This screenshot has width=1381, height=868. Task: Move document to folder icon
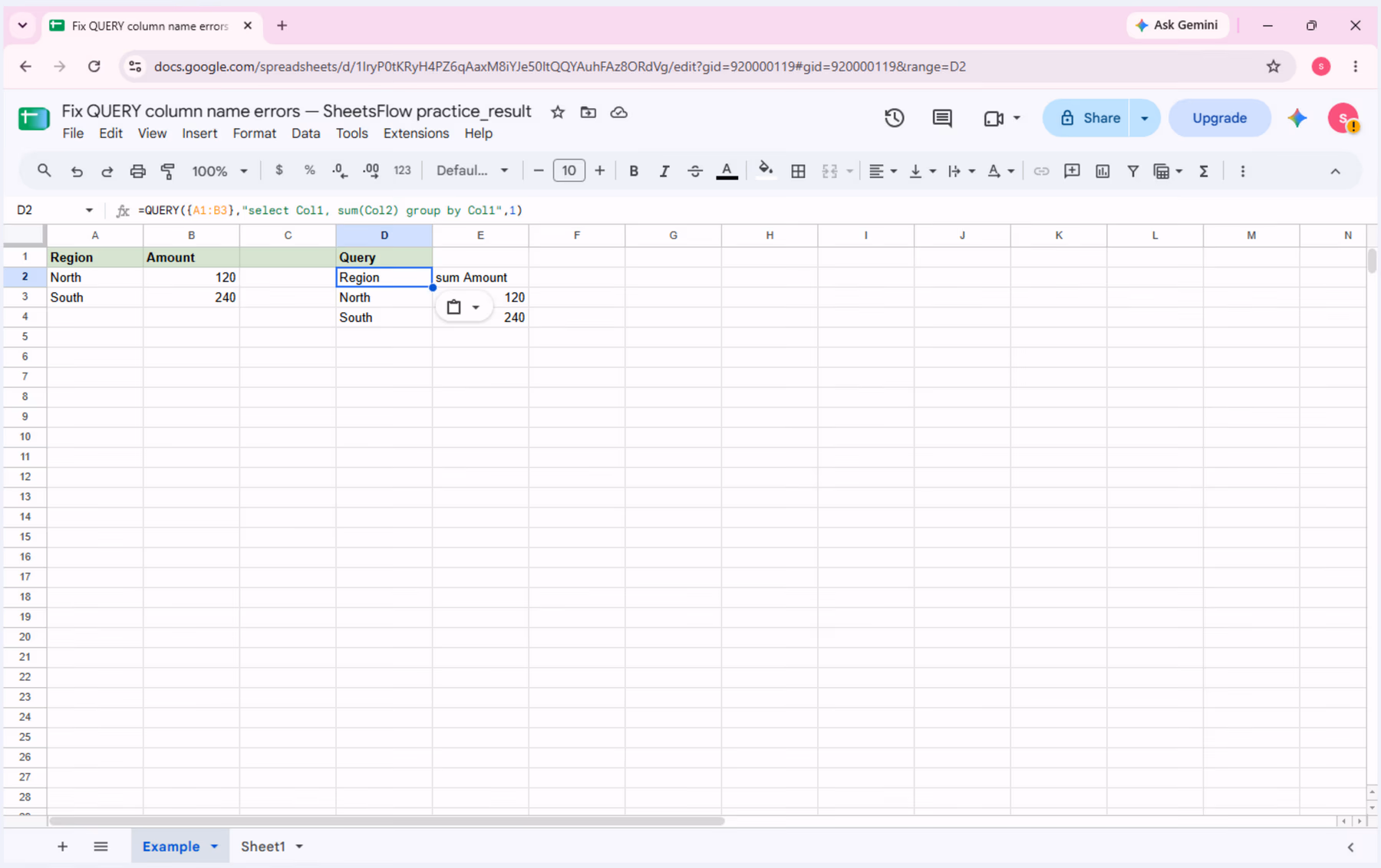[x=588, y=113]
